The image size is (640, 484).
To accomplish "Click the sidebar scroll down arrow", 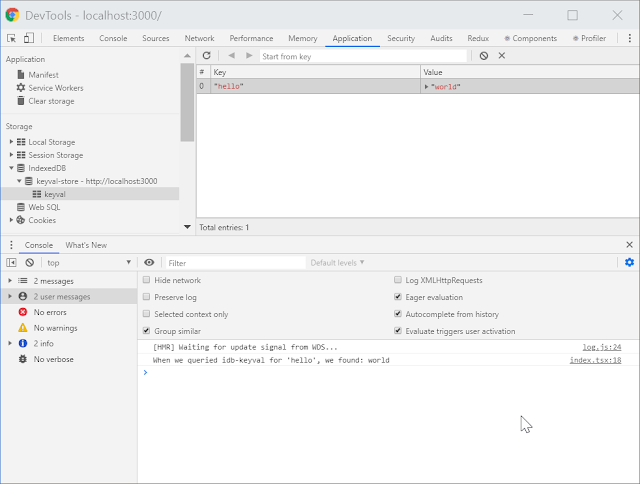I will (x=187, y=227).
